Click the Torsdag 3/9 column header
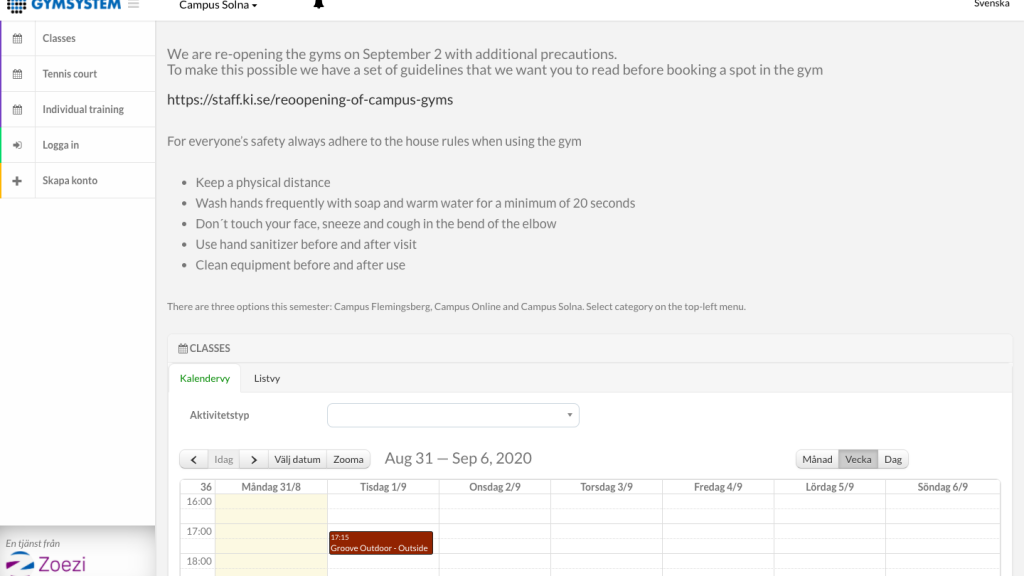1024x576 pixels. (x=607, y=487)
